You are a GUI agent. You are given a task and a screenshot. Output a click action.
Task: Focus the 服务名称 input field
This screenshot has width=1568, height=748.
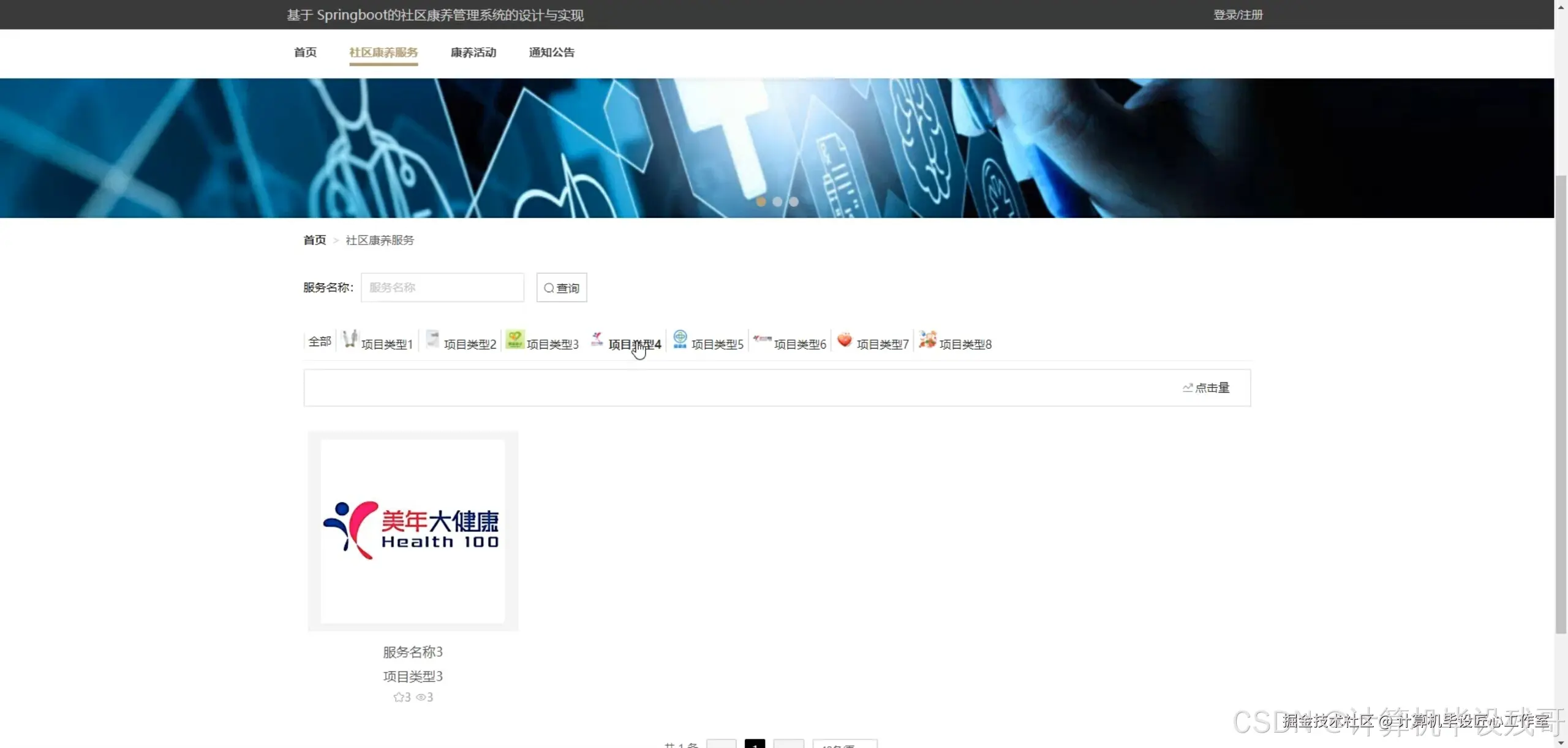click(442, 287)
